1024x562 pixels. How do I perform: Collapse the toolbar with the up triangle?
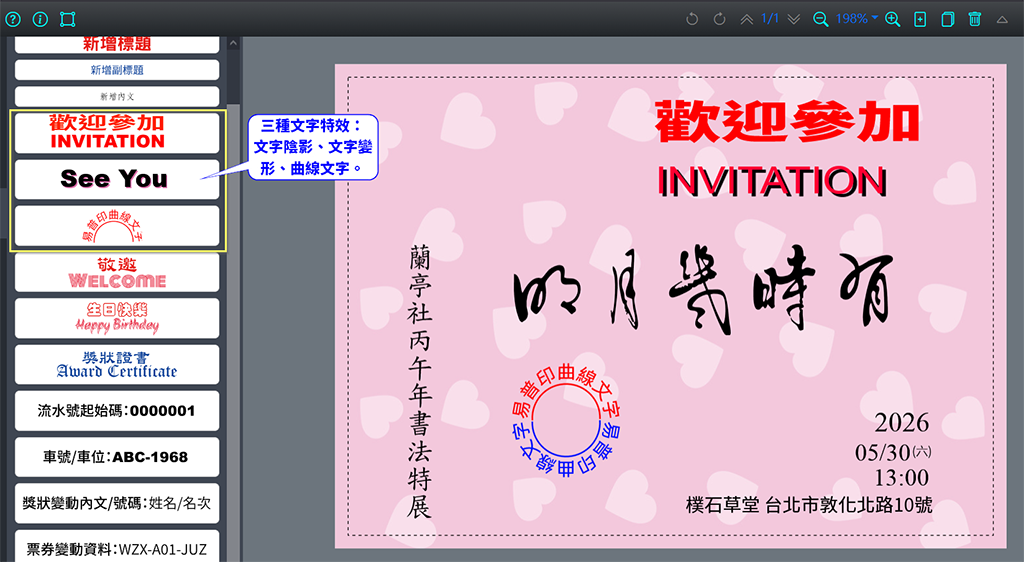[x=1003, y=19]
